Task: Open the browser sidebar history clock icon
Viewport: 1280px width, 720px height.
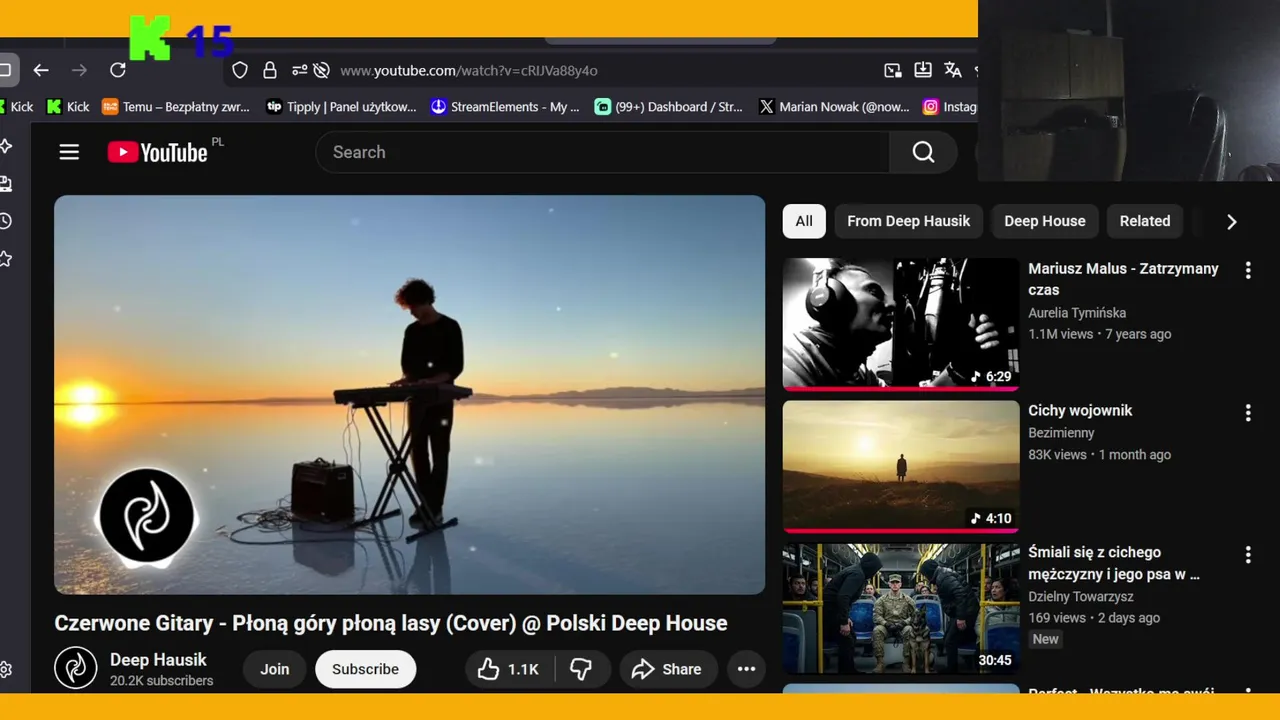Action: [5, 221]
